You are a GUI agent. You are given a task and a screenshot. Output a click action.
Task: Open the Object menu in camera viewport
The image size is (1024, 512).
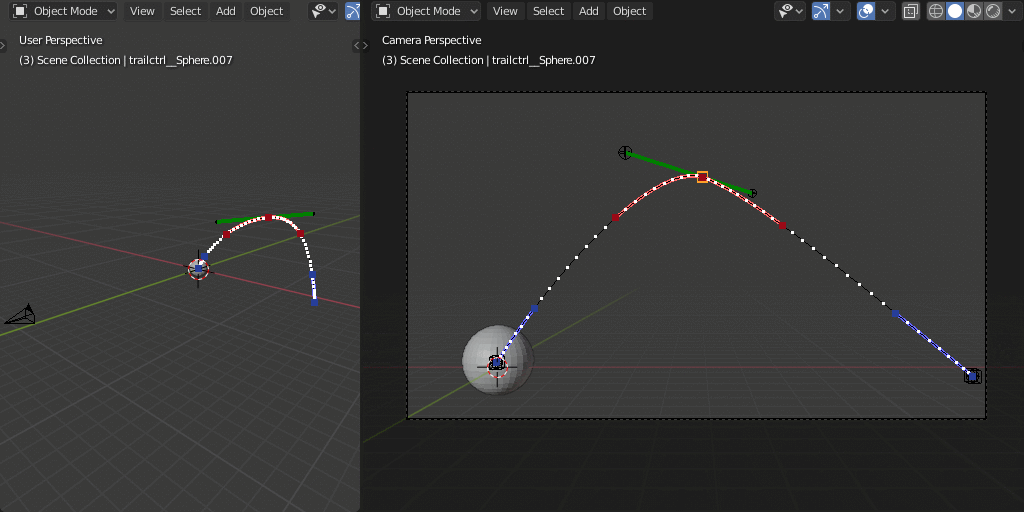pos(630,11)
